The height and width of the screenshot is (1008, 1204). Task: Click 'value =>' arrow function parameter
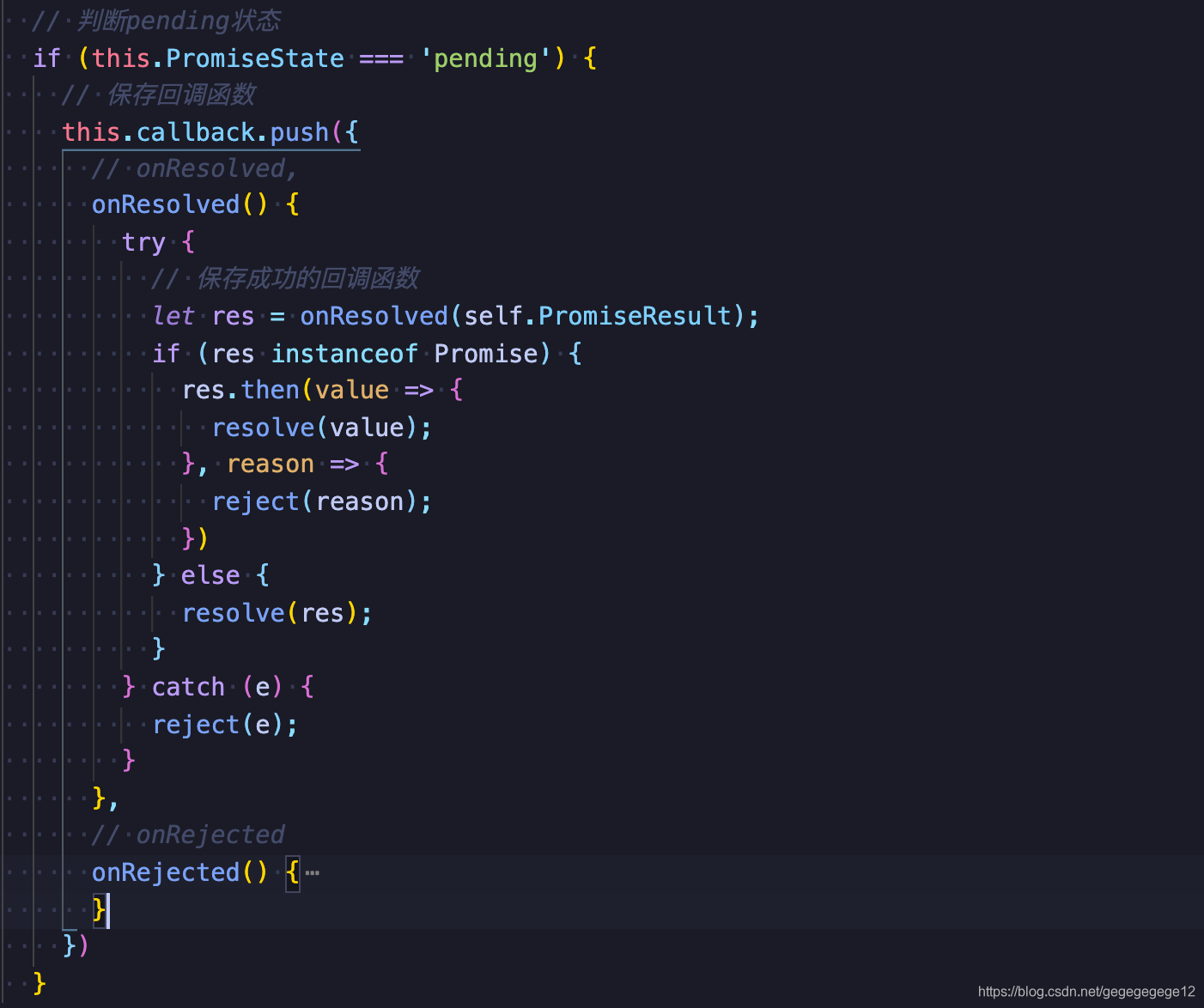pyautogui.click(x=374, y=390)
